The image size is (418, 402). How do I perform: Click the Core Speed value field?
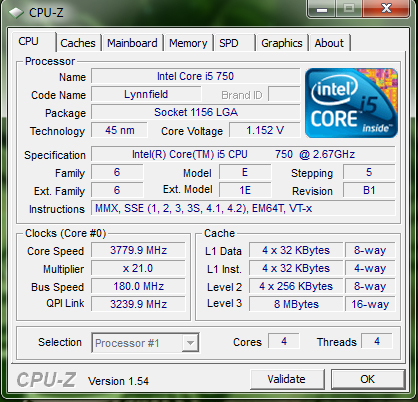tap(138, 250)
